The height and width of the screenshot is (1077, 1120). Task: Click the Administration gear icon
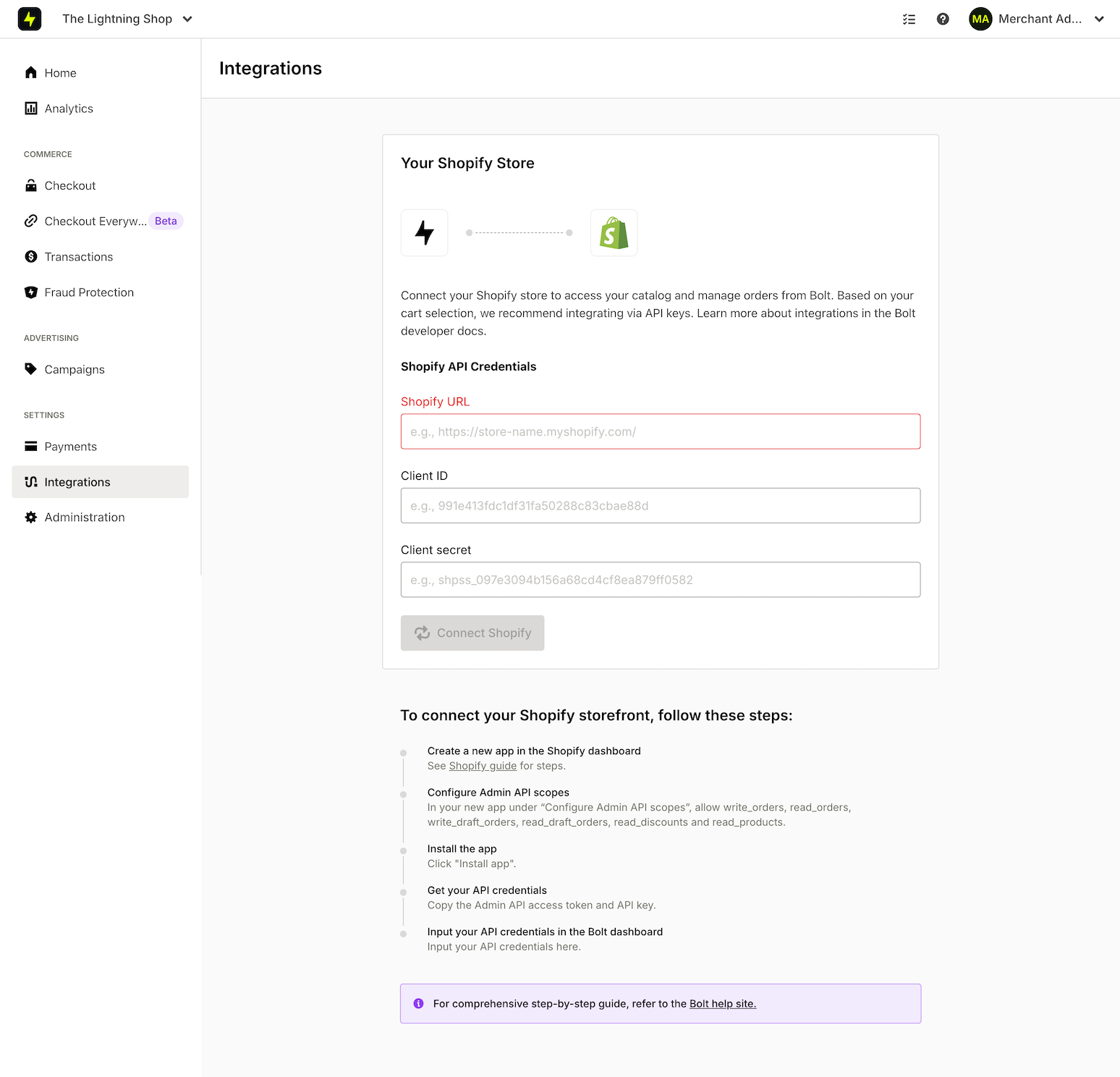pos(31,518)
